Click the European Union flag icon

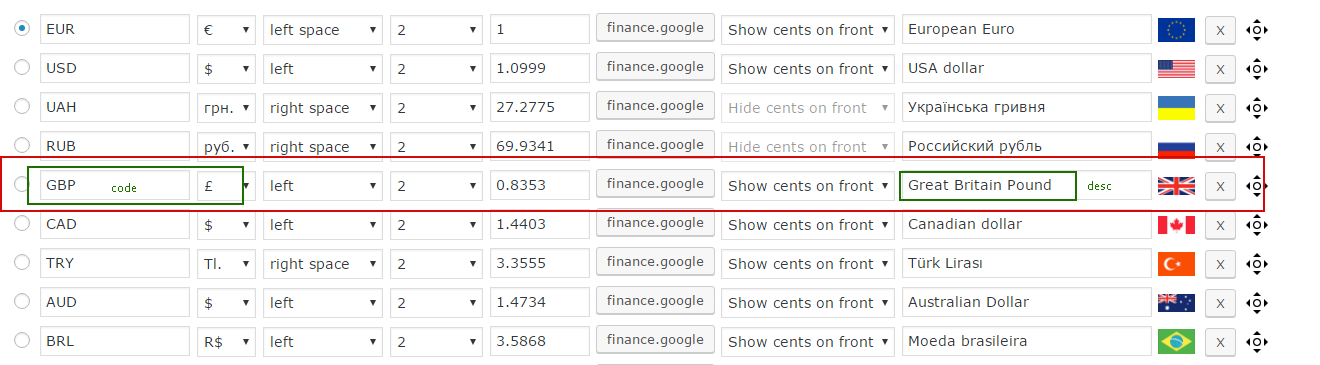1176,30
